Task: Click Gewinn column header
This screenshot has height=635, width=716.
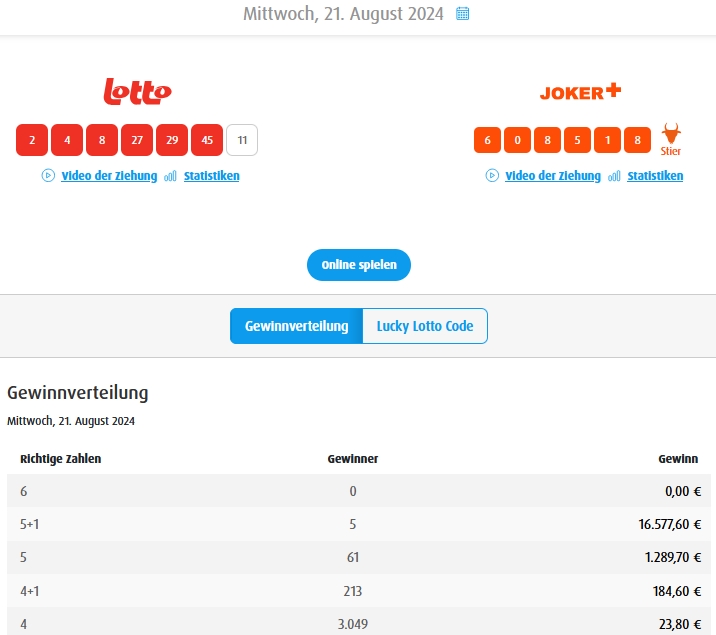Action: (x=678, y=459)
